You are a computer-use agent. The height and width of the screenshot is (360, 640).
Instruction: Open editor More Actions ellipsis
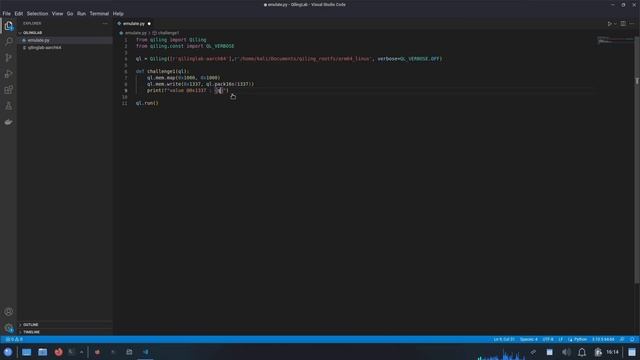pyautogui.click(x=632, y=24)
